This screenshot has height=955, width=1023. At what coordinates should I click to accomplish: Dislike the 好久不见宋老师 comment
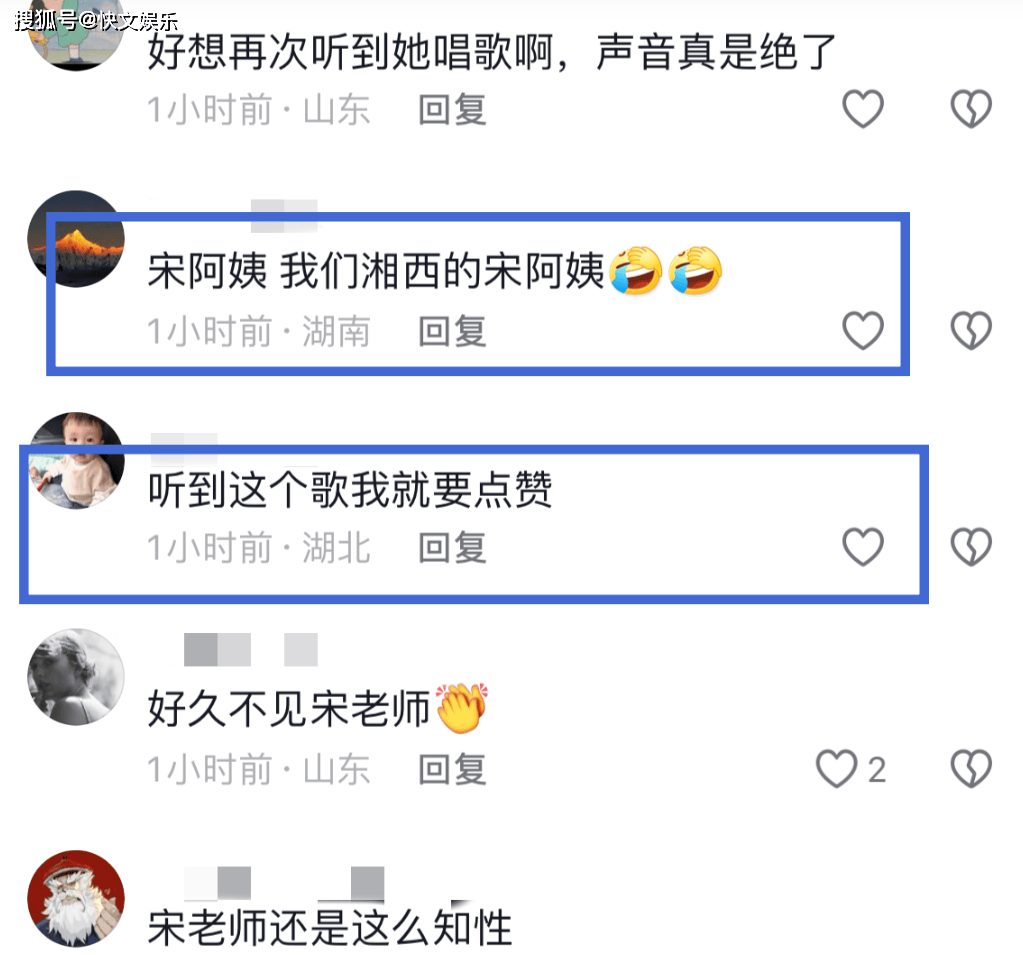tap(971, 769)
